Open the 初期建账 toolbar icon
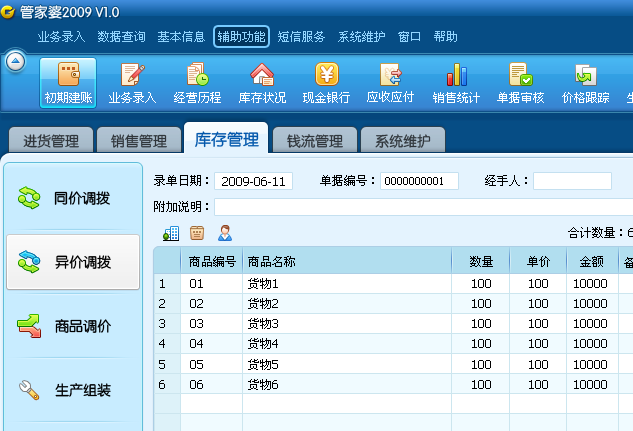 point(68,83)
